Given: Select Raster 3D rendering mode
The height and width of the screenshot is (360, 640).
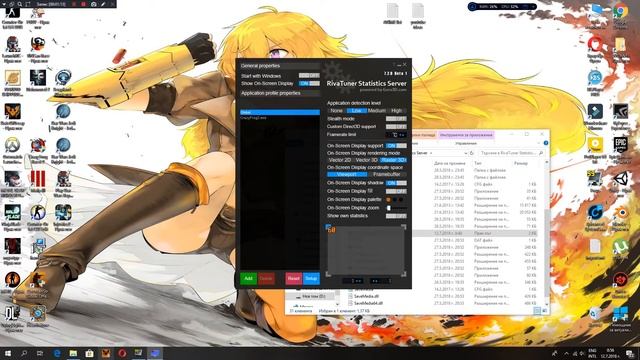Looking at the screenshot, I should tap(393, 160).
